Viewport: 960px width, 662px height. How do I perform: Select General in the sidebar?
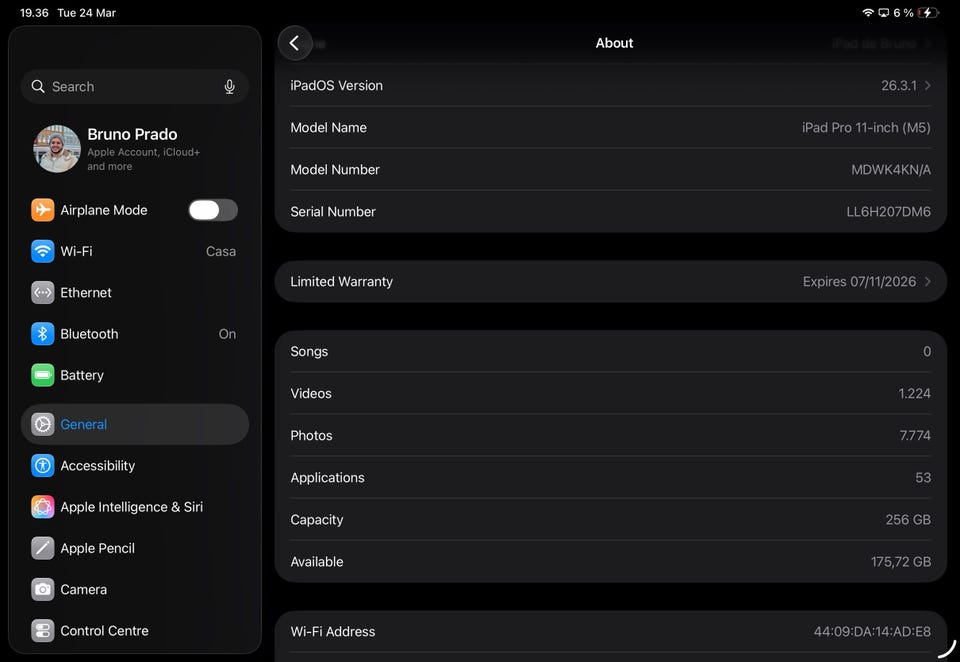(x=135, y=424)
